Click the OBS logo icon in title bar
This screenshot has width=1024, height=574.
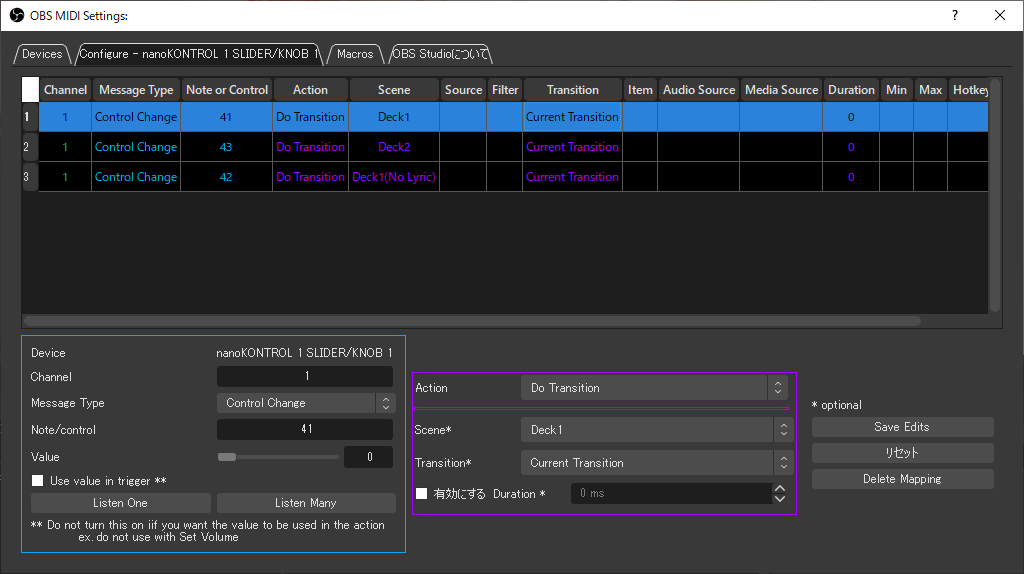pyautogui.click(x=17, y=15)
